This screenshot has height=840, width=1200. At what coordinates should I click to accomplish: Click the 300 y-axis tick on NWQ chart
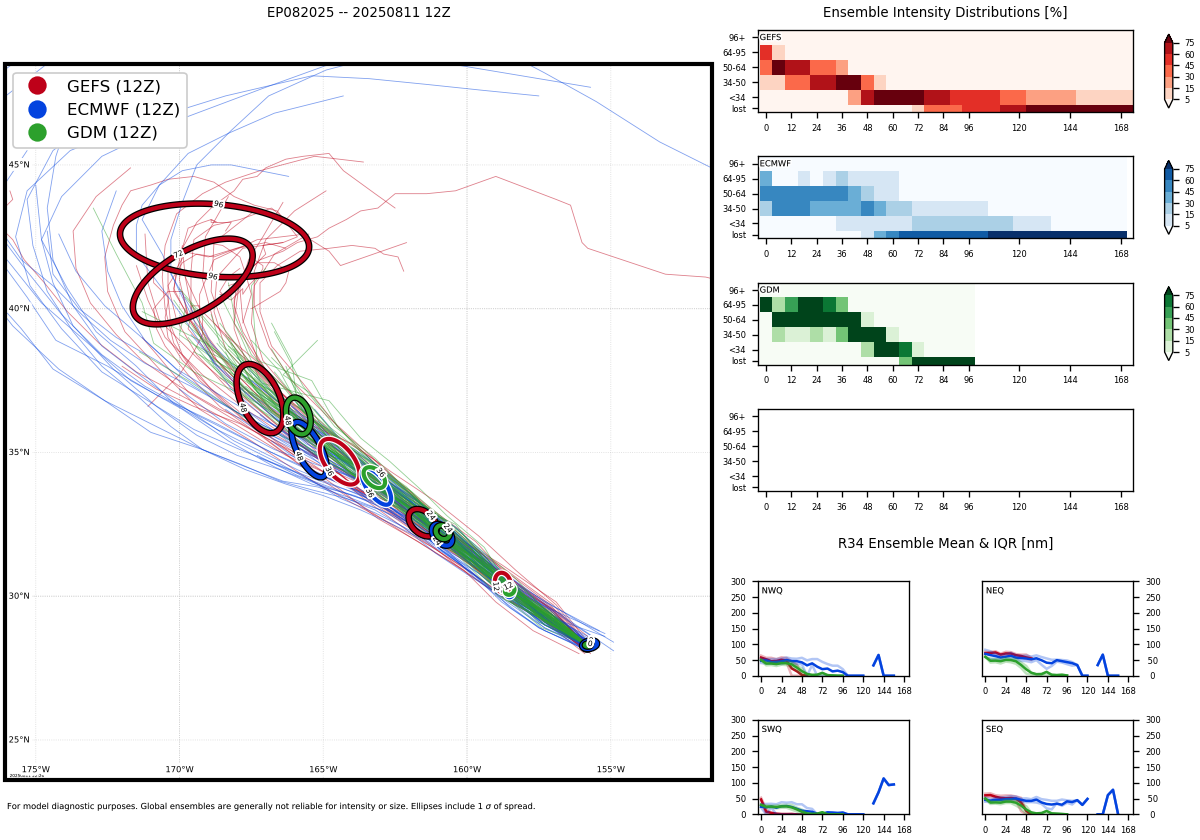pyautogui.click(x=740, y=582)
